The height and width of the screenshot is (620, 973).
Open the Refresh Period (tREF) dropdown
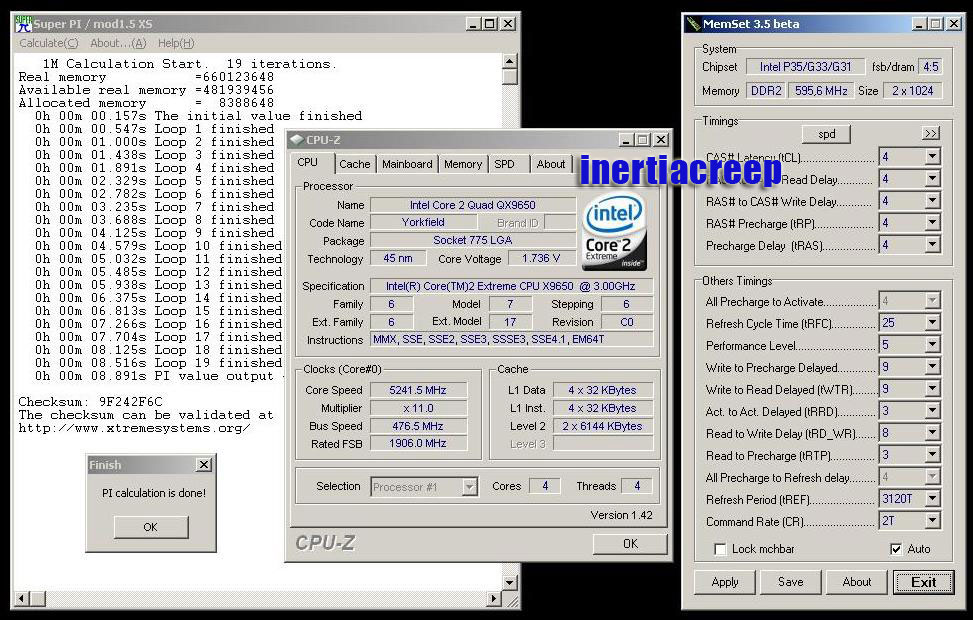point(932,498)
